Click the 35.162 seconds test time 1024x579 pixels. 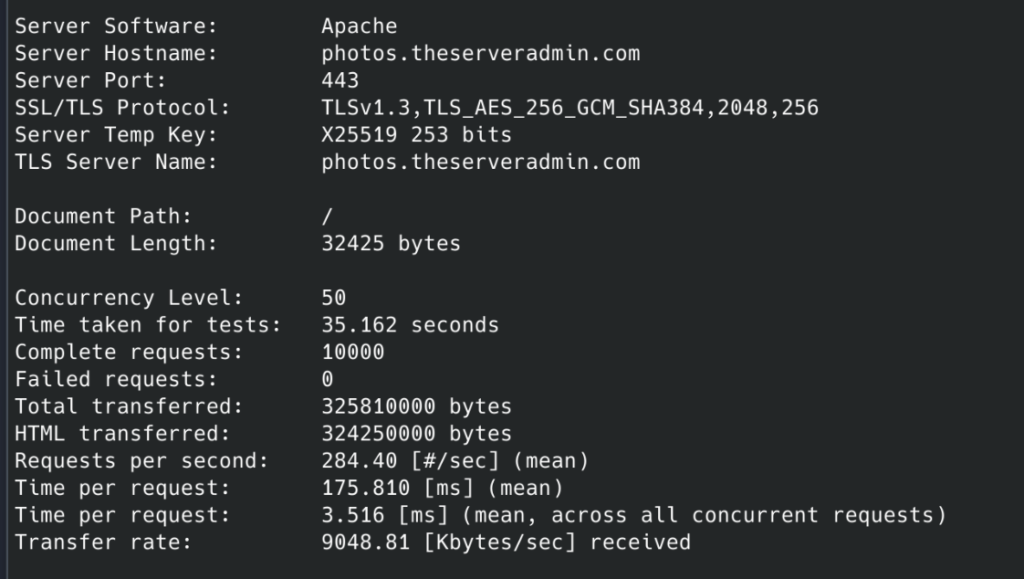410,325
